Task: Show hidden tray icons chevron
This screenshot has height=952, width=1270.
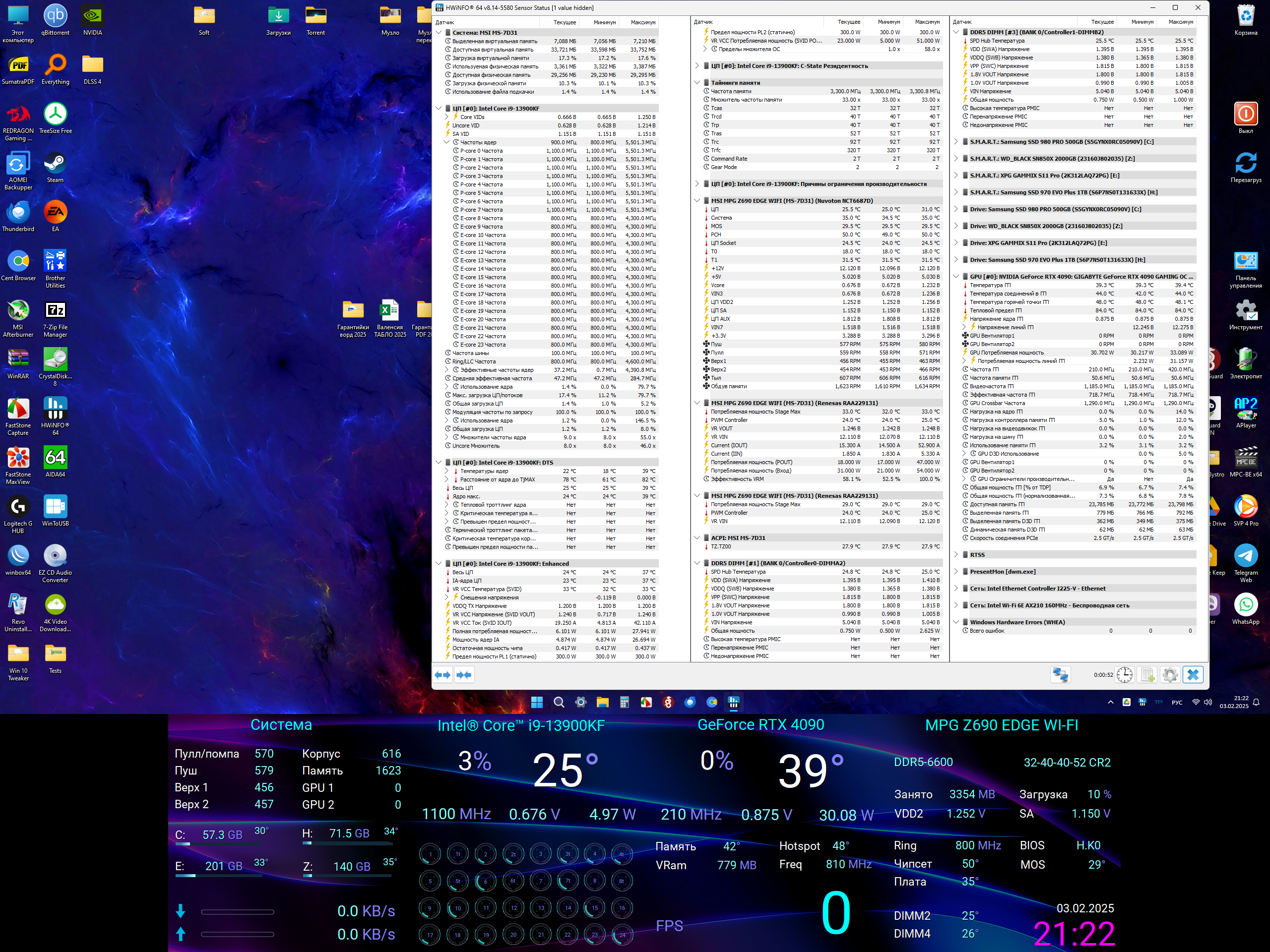Action: [x=1110, y=703]
